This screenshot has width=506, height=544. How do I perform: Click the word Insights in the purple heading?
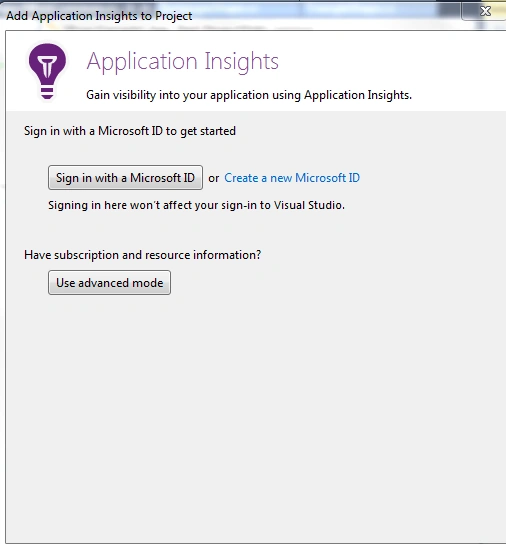pyautogui.click(x=242, y=61)
